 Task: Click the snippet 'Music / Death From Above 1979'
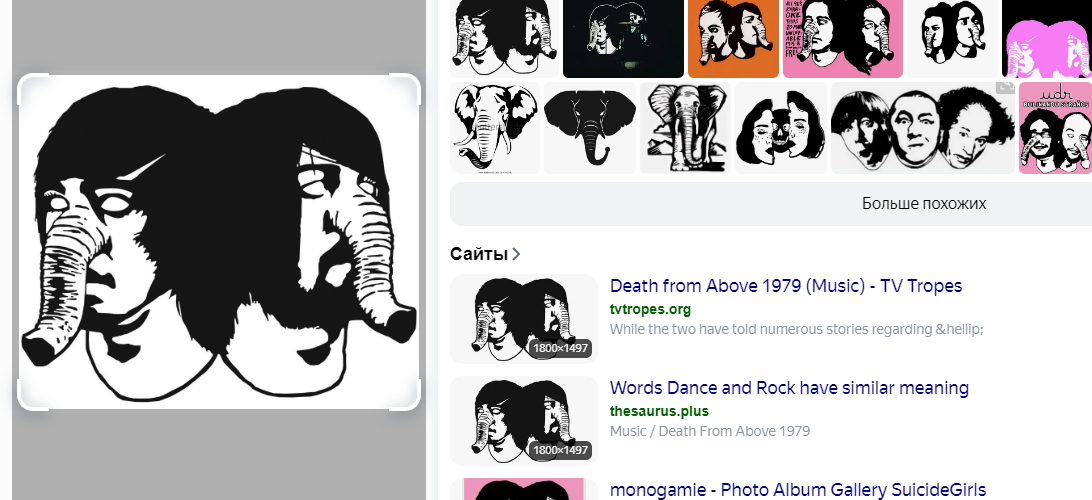pyautogui.click(x=710, y=431)
